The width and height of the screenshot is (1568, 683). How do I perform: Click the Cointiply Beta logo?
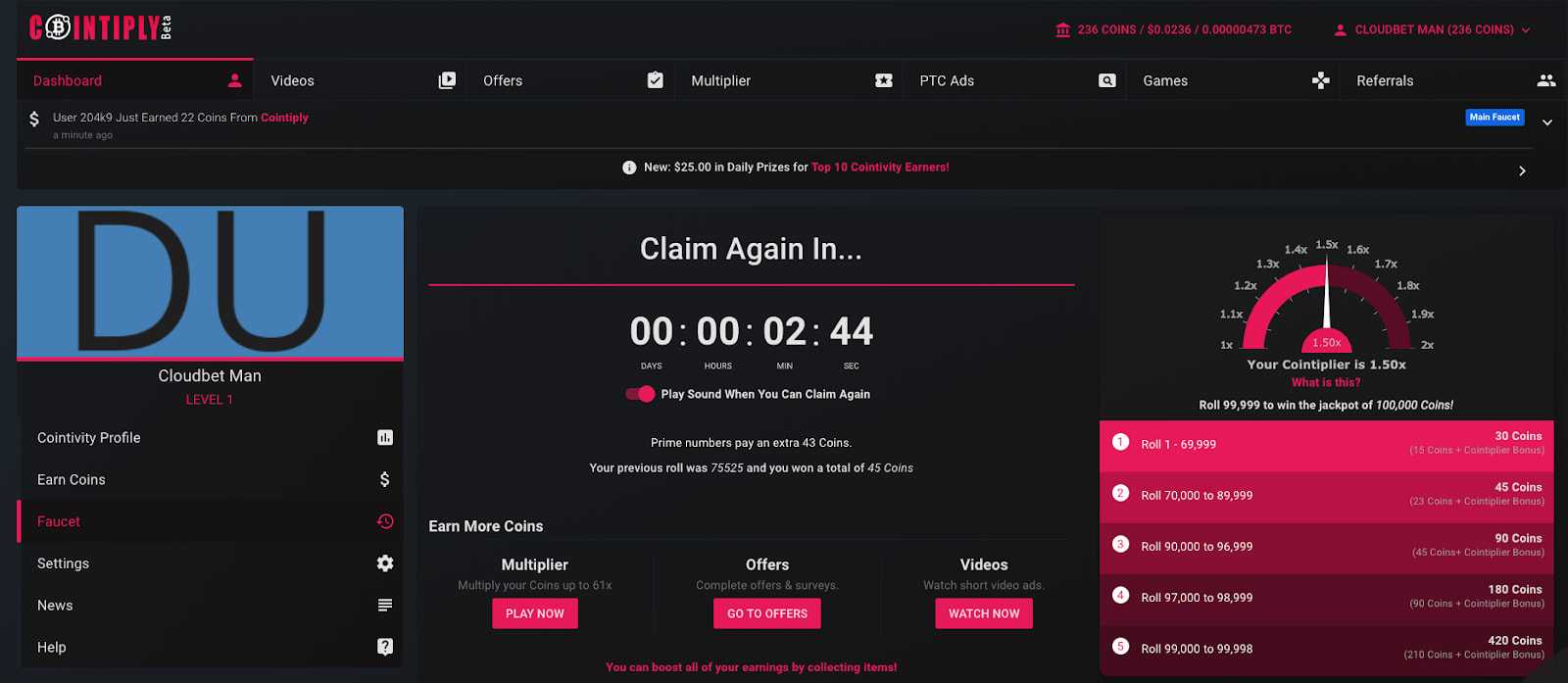pyautogui.click(x=101, y=27)
